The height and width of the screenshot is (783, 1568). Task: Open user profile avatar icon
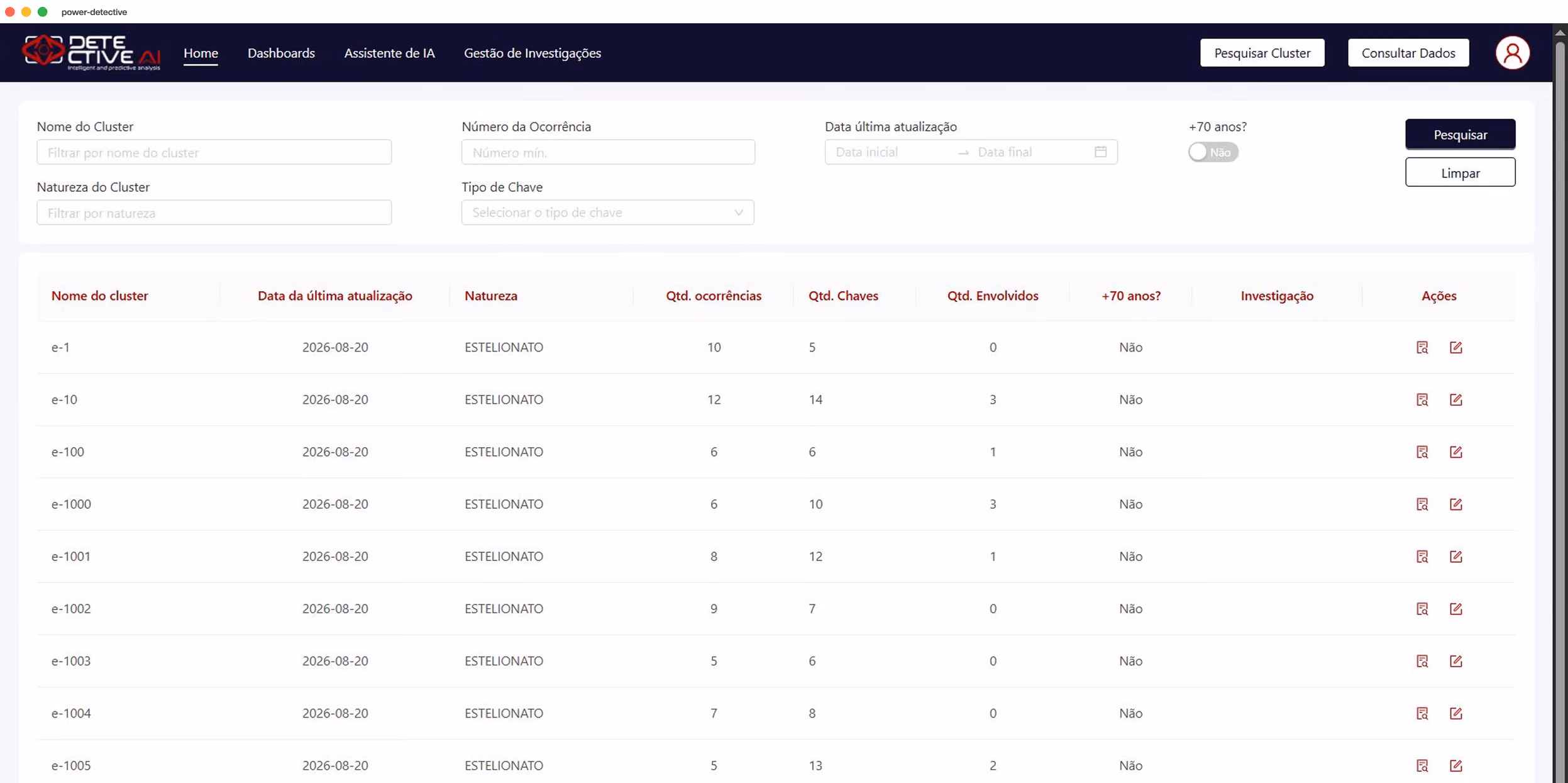click(x=1512, y=53)
